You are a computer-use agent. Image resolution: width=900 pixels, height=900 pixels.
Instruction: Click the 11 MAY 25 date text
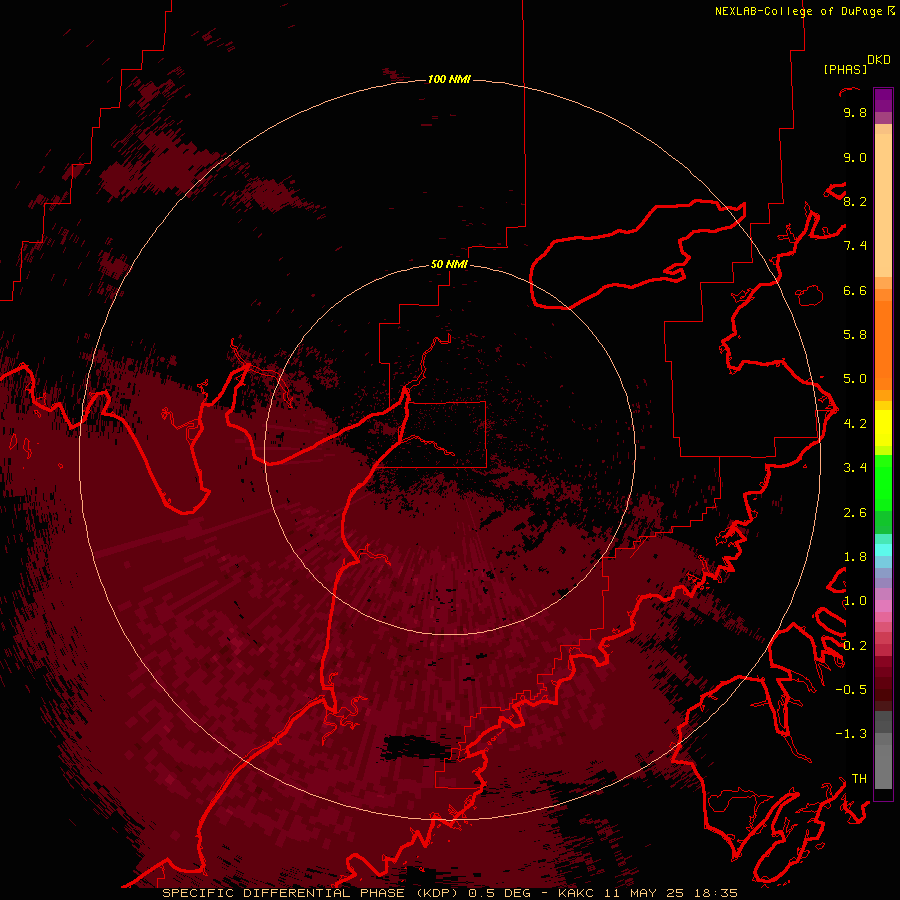(x=644, y=893)
